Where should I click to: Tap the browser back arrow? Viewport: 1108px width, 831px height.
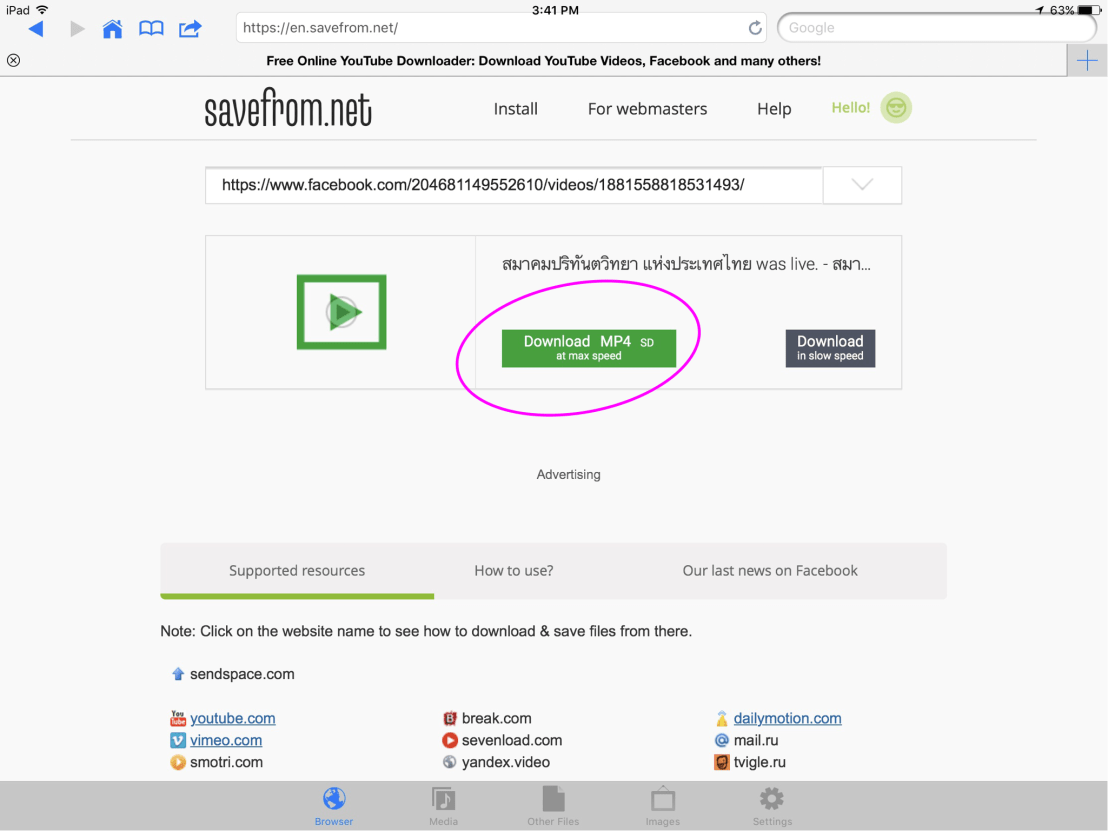click(x=36, y=29)
